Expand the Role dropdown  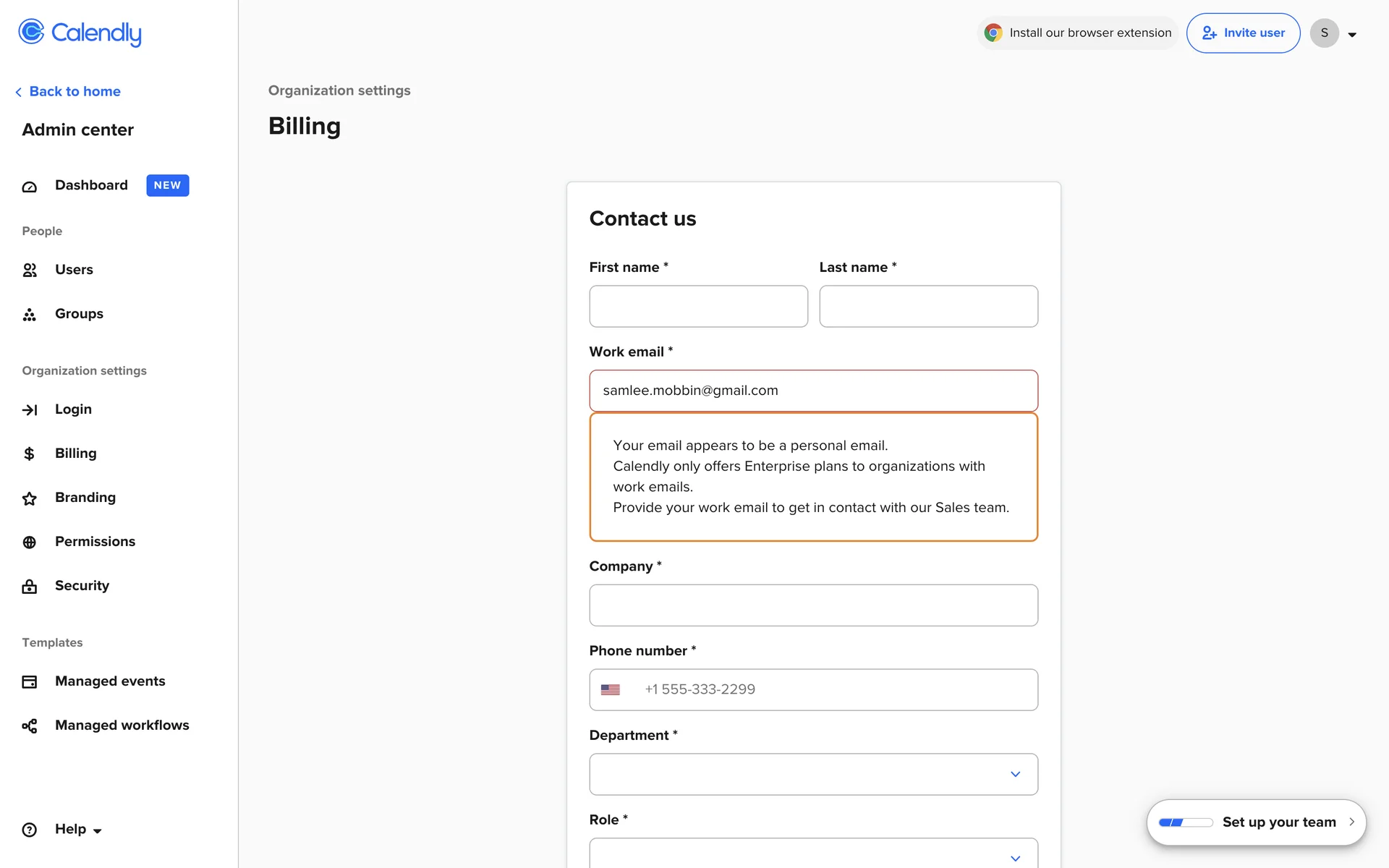813,855
